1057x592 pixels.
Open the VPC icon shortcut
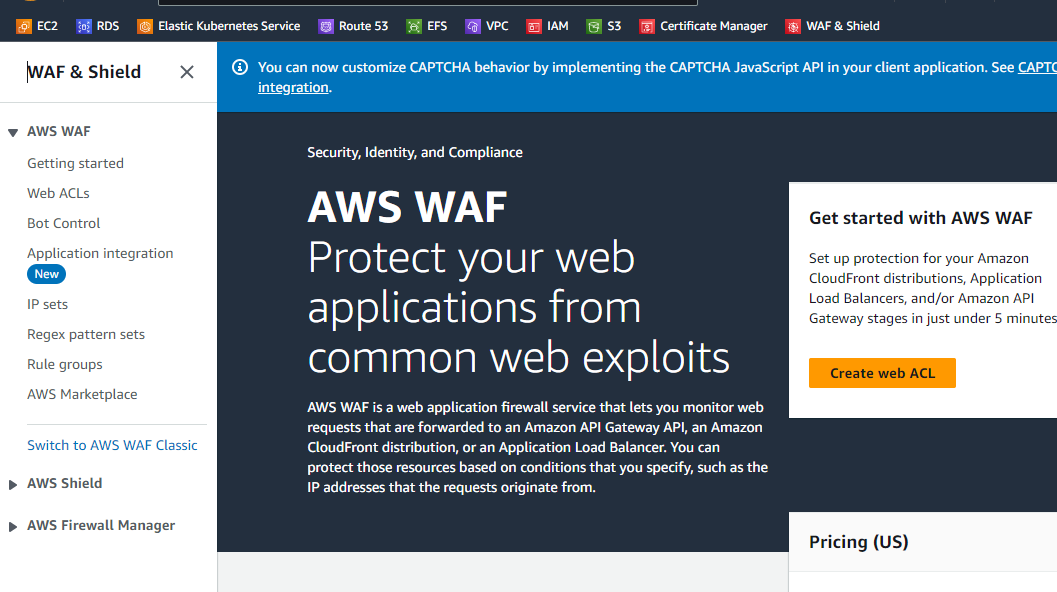(473, 26)
